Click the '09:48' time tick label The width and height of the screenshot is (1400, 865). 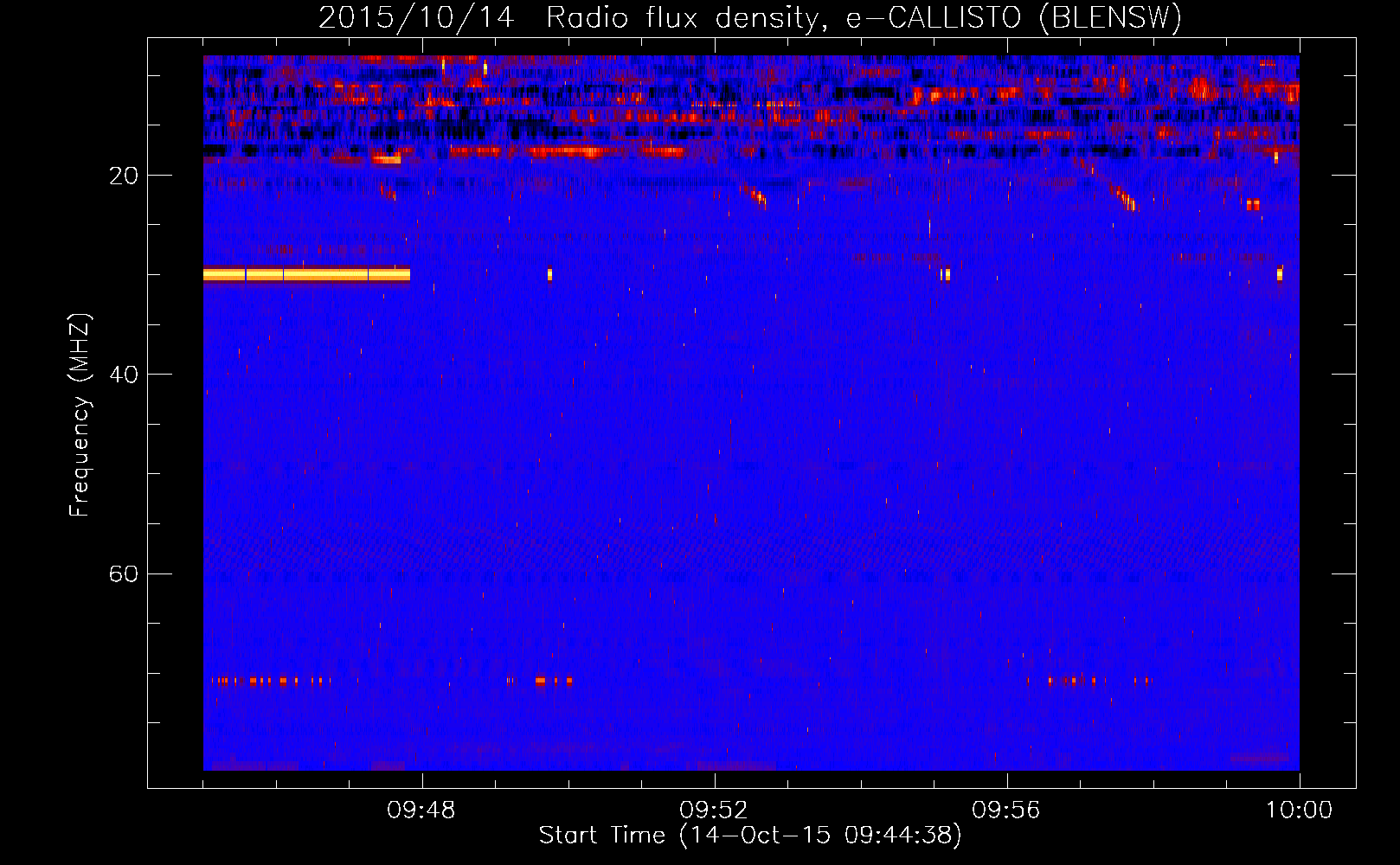[421, 811]
